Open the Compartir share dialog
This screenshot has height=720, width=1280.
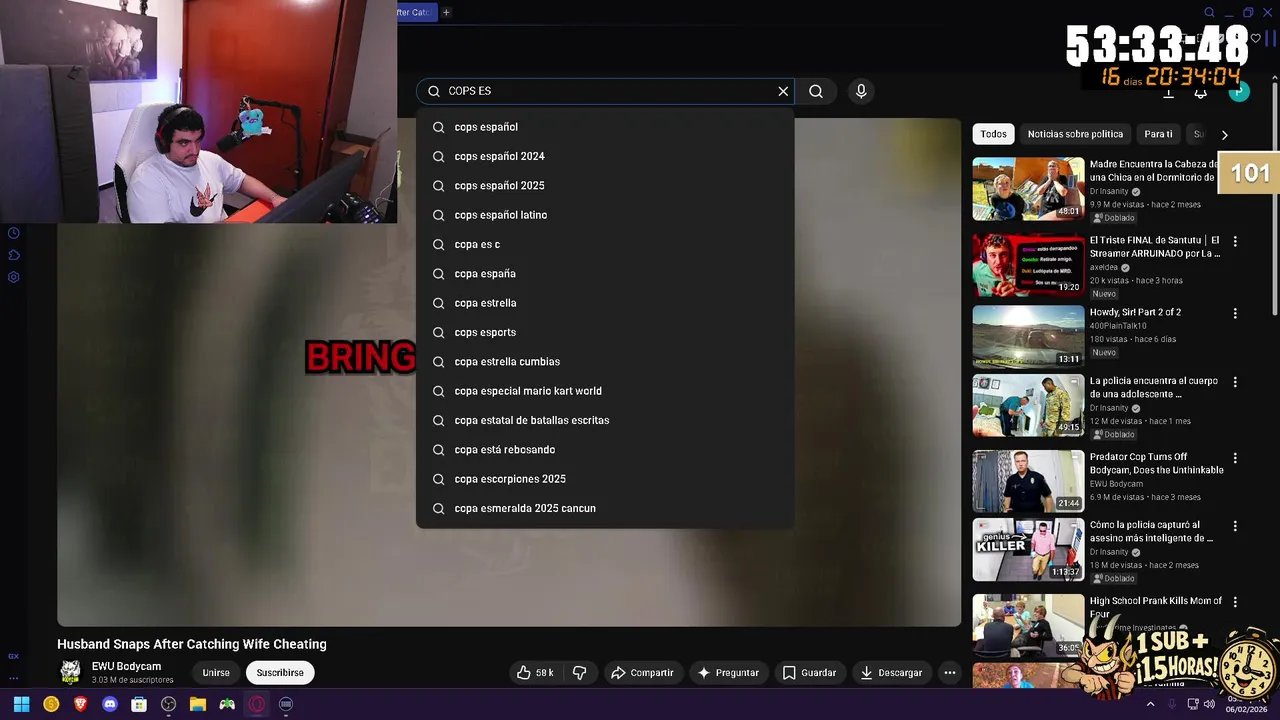click(642, 673)
